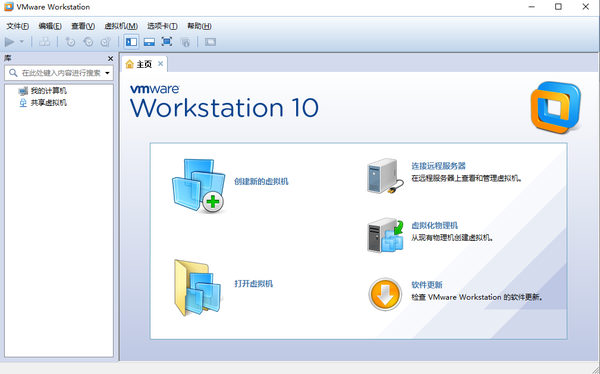Switch to the 主页 tab
Viewport: 600px width, 374px height.
point(144,64)
